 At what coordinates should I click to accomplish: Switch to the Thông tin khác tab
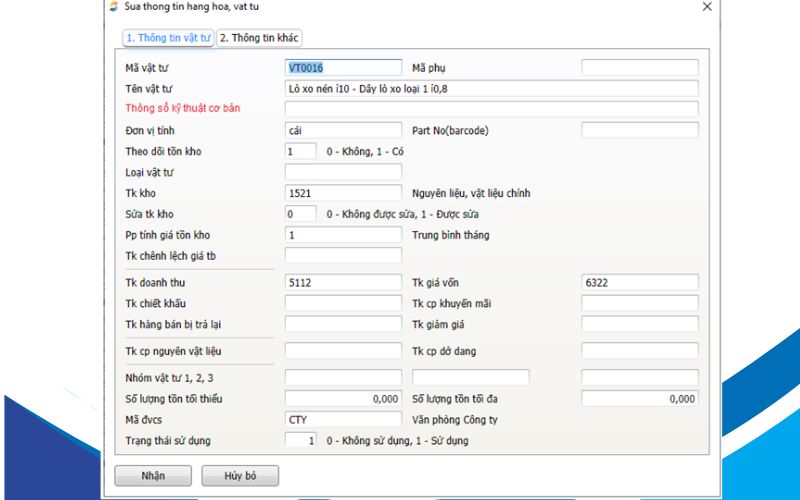[259, 38]
